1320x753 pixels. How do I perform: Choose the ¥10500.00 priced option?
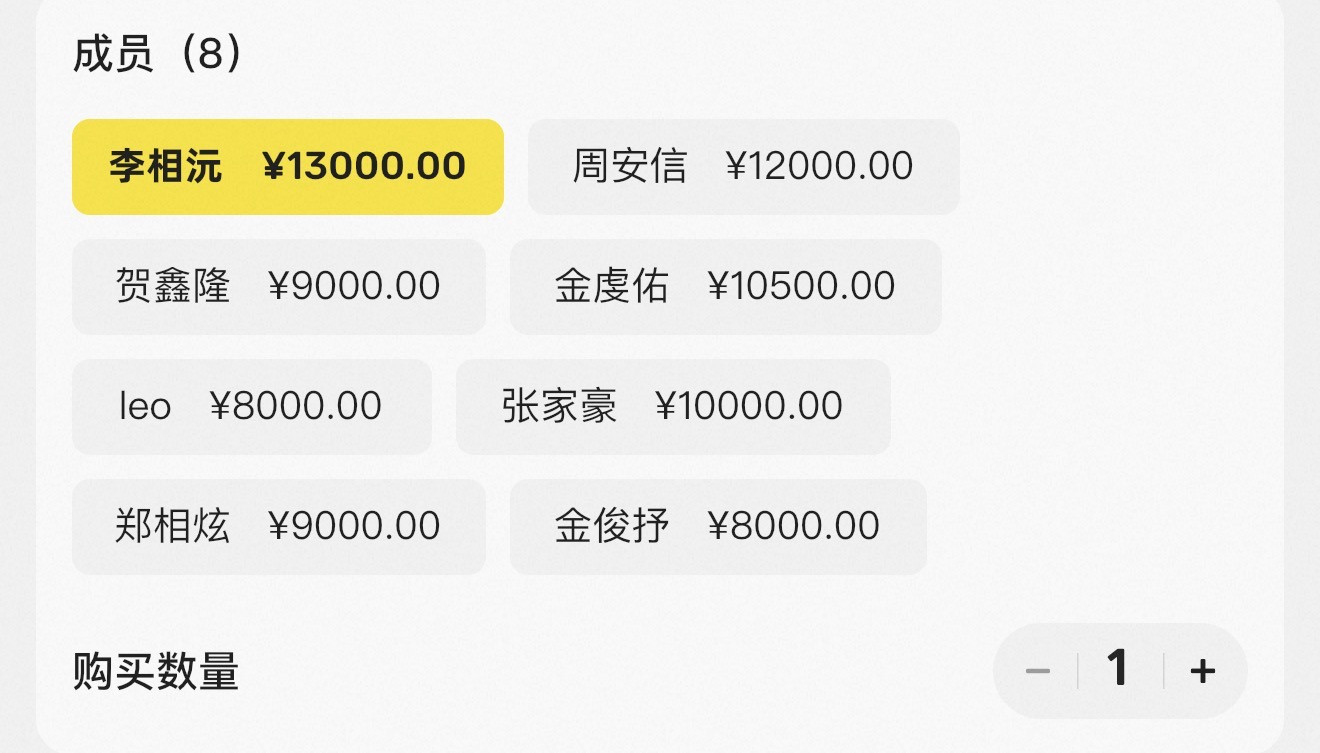point(802,286)
